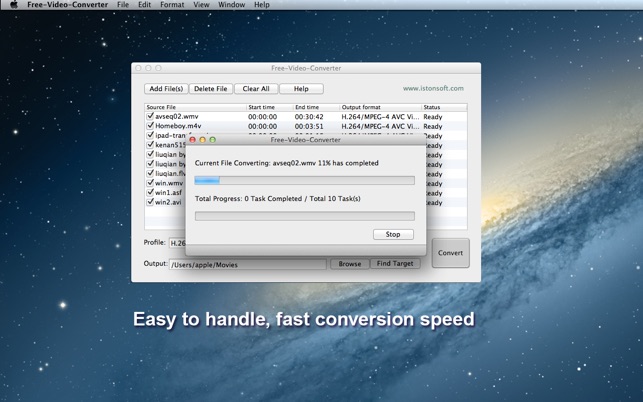Select output format of avseq02.wmv row
643x402 pixels.
coord(380,117)
